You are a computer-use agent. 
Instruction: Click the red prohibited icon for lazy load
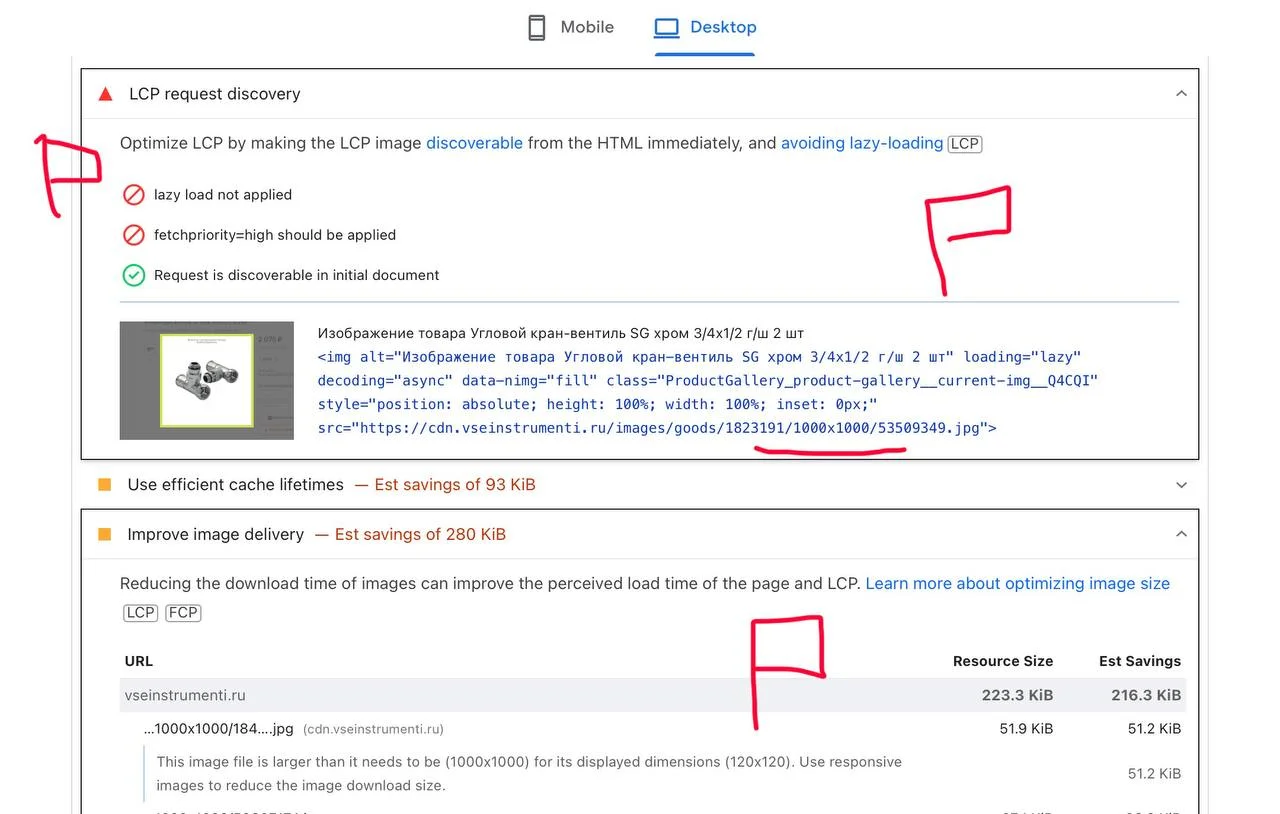[133, 195]
